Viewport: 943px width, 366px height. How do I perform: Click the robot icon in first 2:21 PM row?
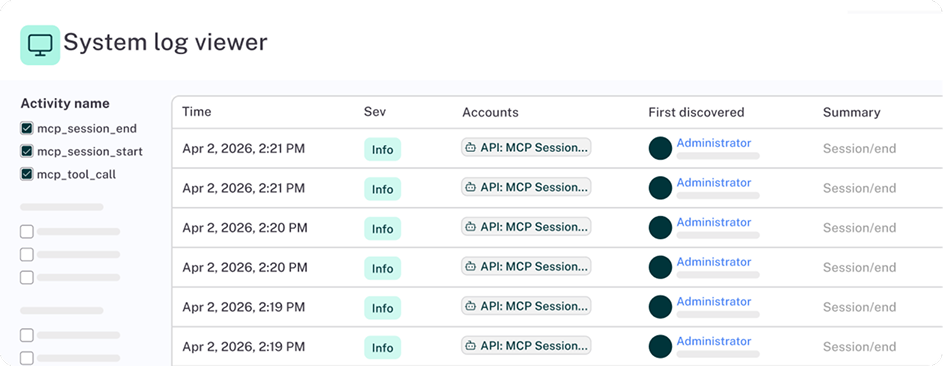(x=471, y=147)
